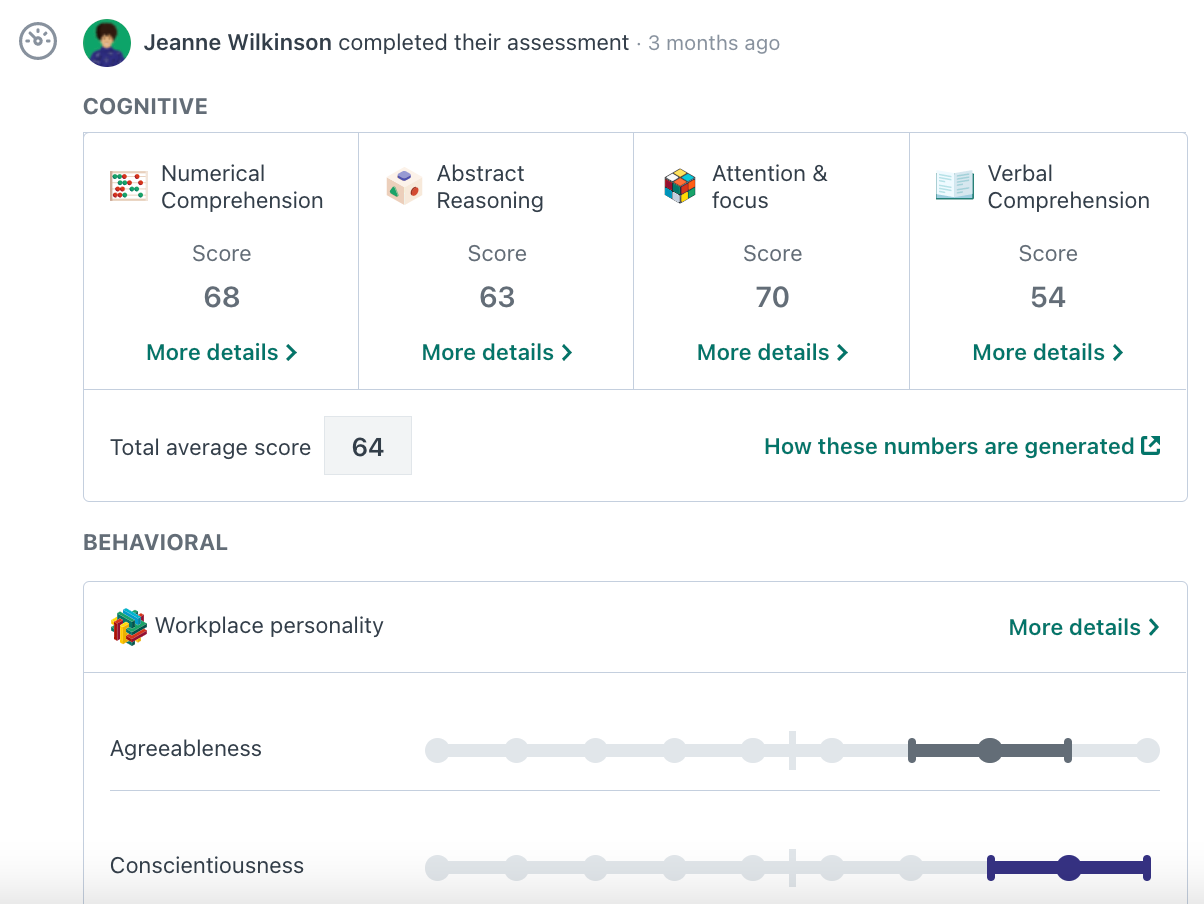Click the 3 months ago timestamp
This screenshot has height=904, width=1204.
click(714, 43)
